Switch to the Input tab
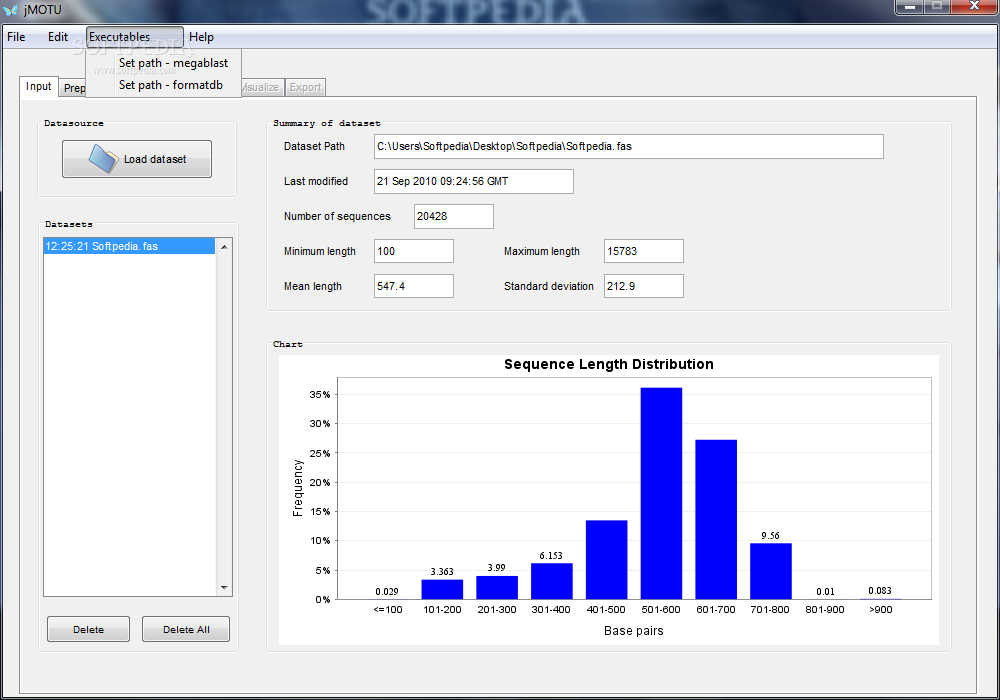Screen dimensions: 1000x700 pyautogui.click(x=38, y=87)
